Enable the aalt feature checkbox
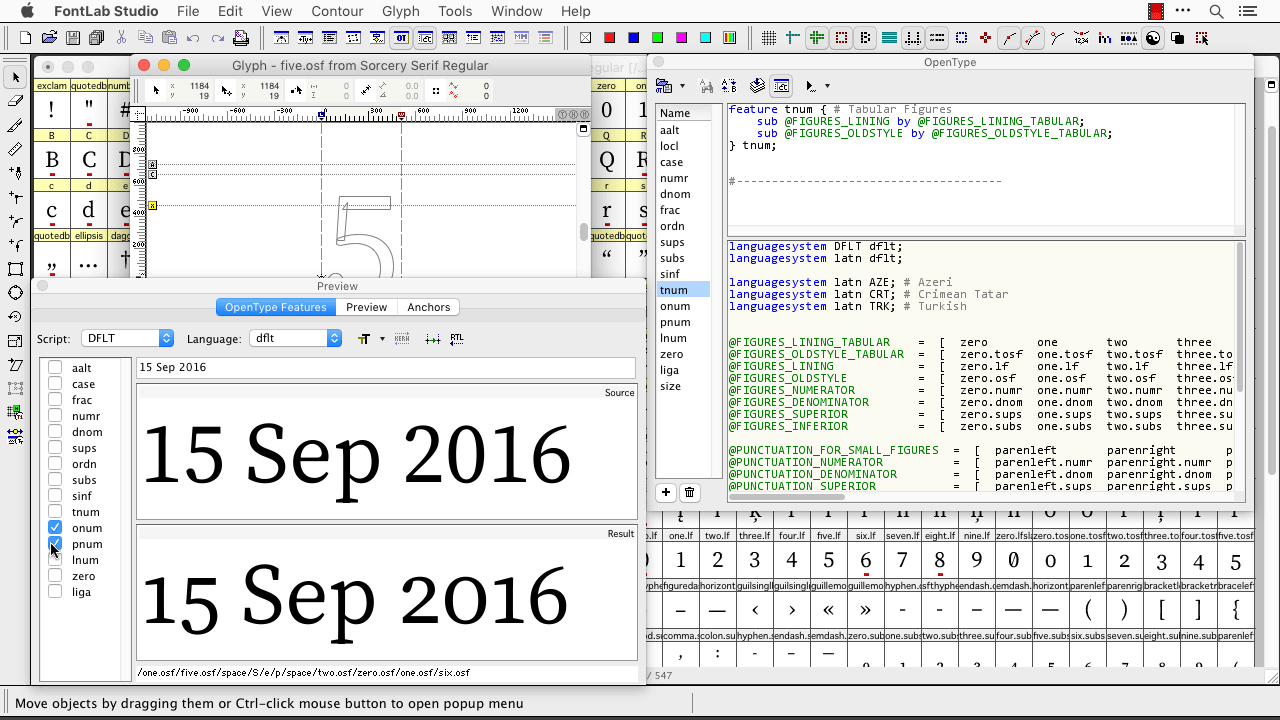1280x720 pixels. pos(55,368)
